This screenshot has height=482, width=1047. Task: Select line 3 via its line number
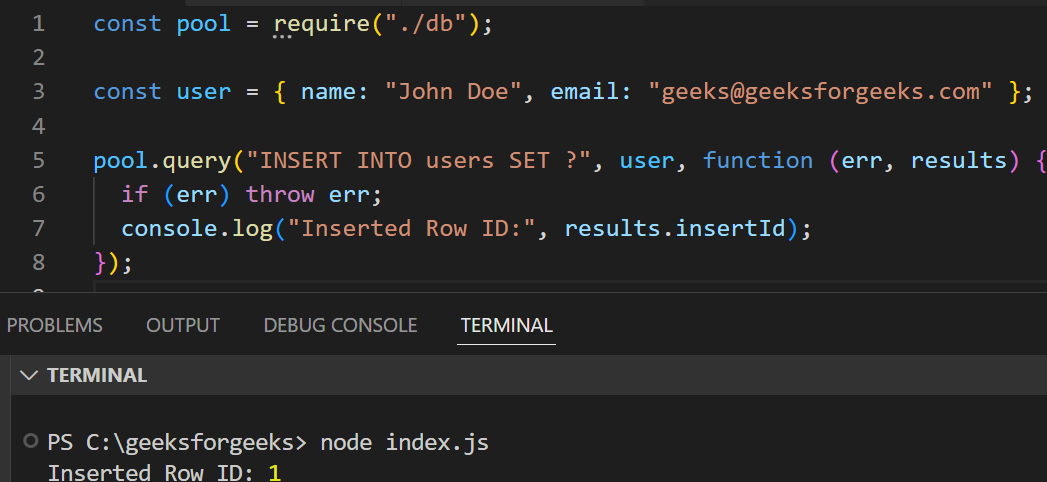pyautogui.click(x=39, y=92)
